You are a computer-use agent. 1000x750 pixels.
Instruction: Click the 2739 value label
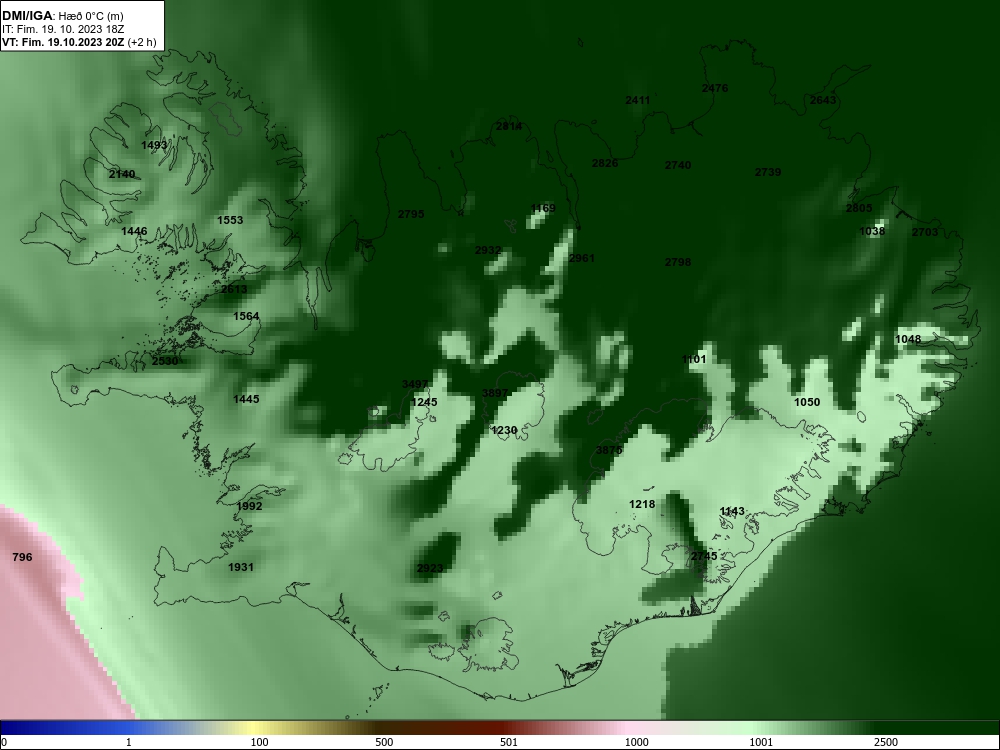coord(768,172)
